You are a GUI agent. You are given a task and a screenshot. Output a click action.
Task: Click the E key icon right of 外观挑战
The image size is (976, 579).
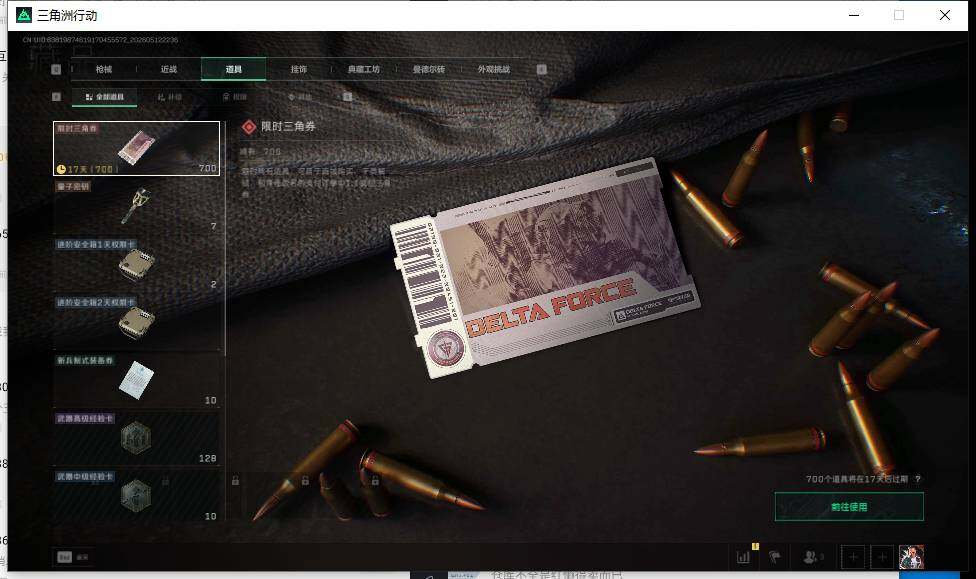click(x=542, y=69)
